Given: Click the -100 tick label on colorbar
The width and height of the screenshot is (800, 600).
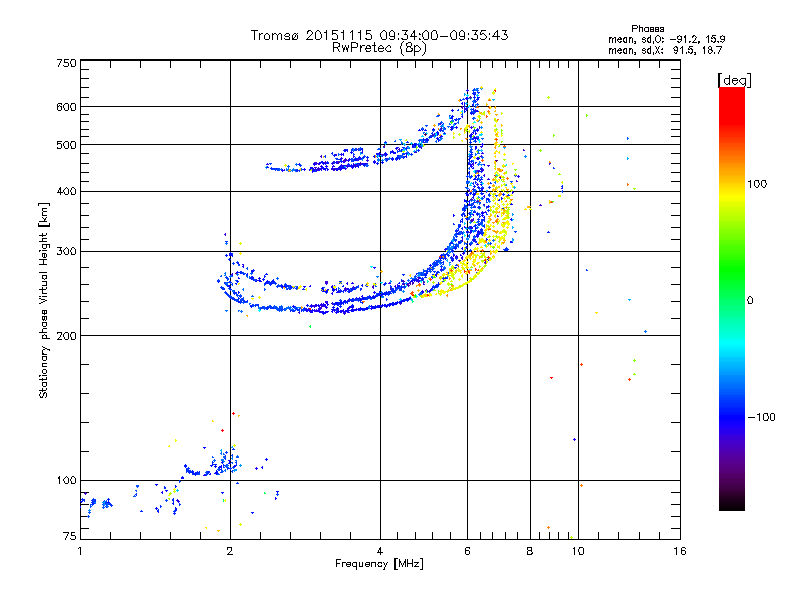Looking at the screenshot, I should click(x=761, y=417).
